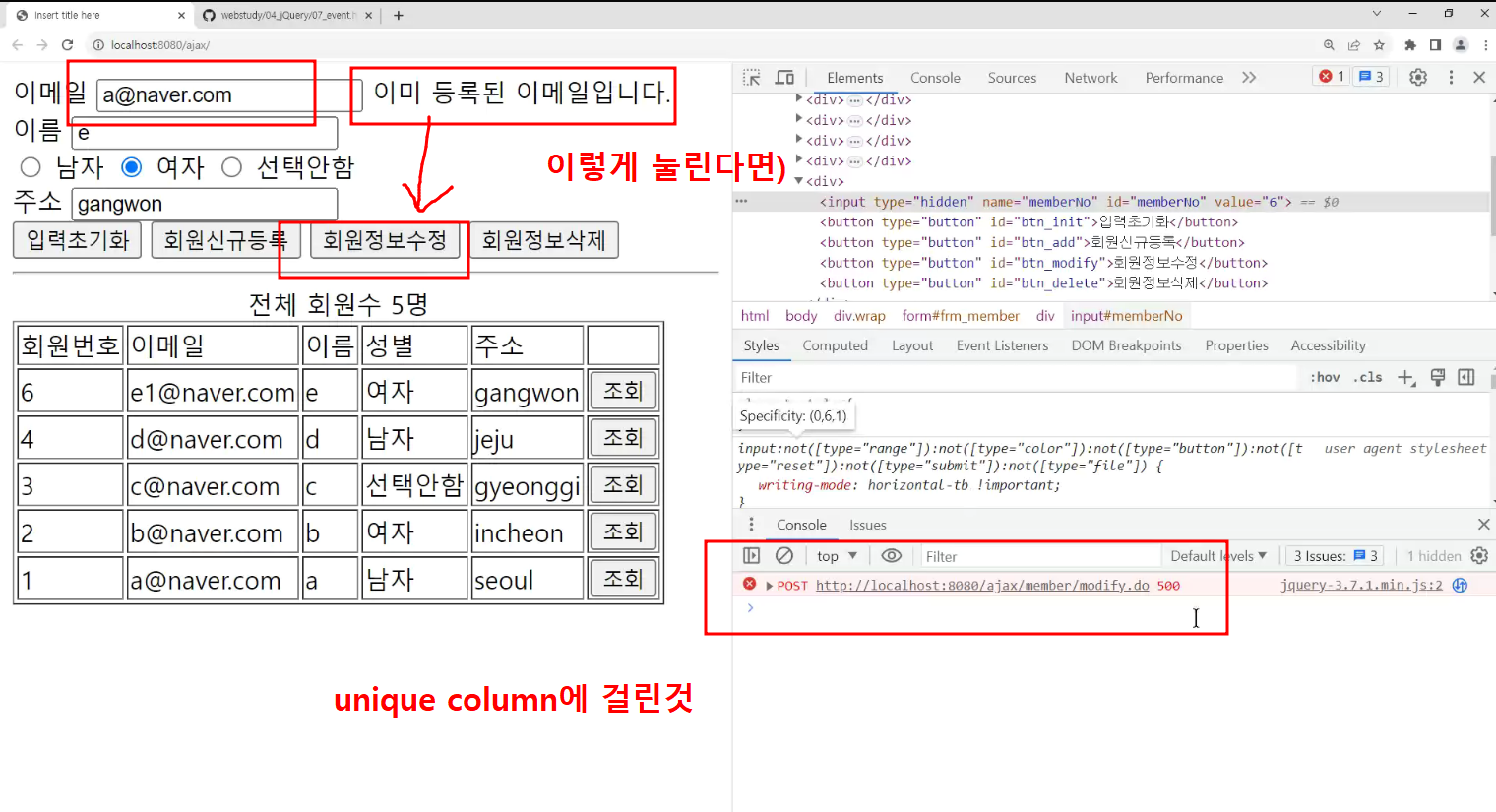Click 조회 for member e1@naver.com

point(623,391)
